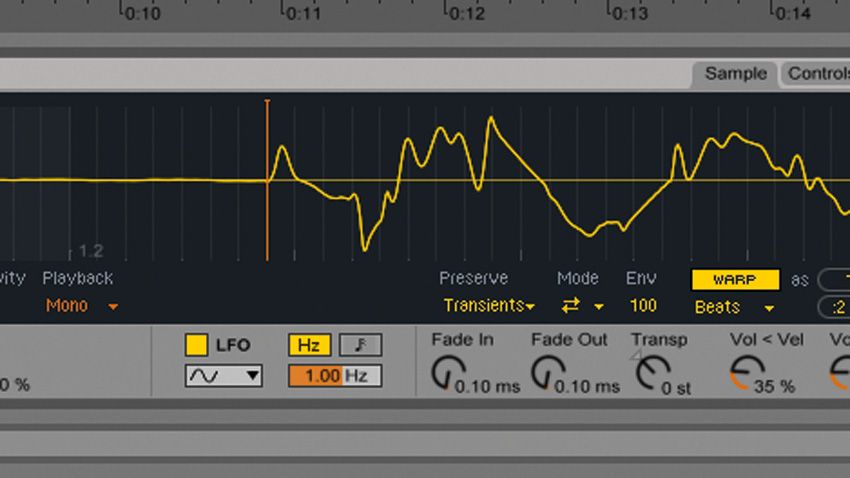Toggle the WARP button
850x478 pixels.
pos(735,280)
